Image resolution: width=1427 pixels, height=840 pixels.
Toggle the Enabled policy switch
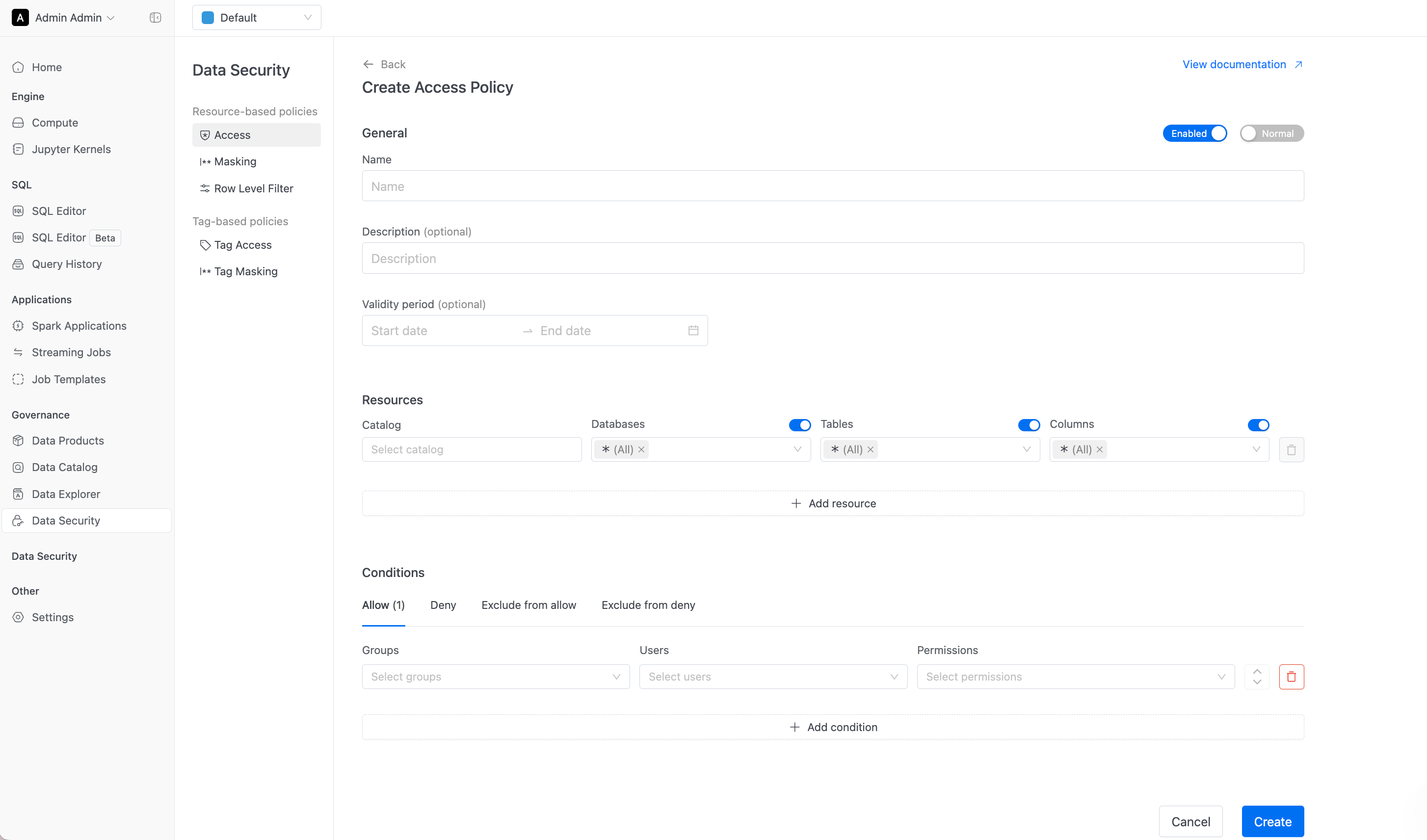[x=1195, y=133]
